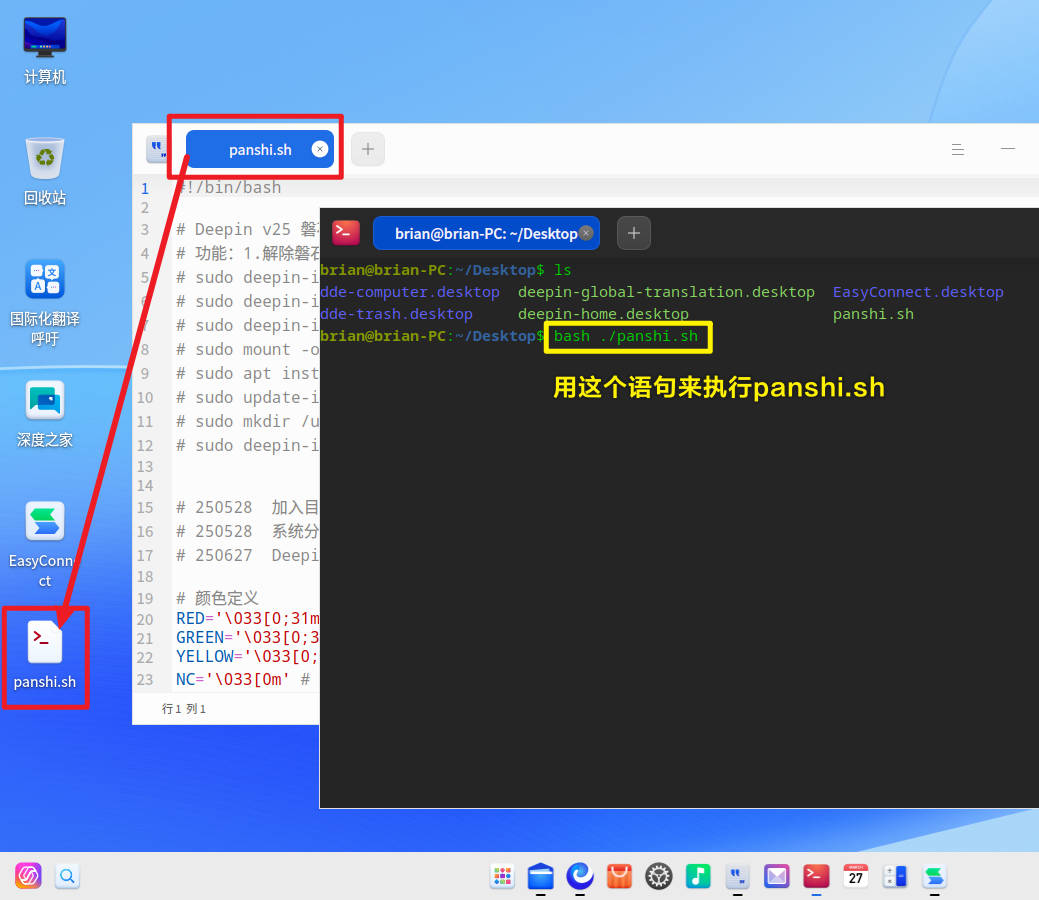Open the global translation desktop icon
The image size is (1039, 900).
pyautogui.click(x=44, y=302)
